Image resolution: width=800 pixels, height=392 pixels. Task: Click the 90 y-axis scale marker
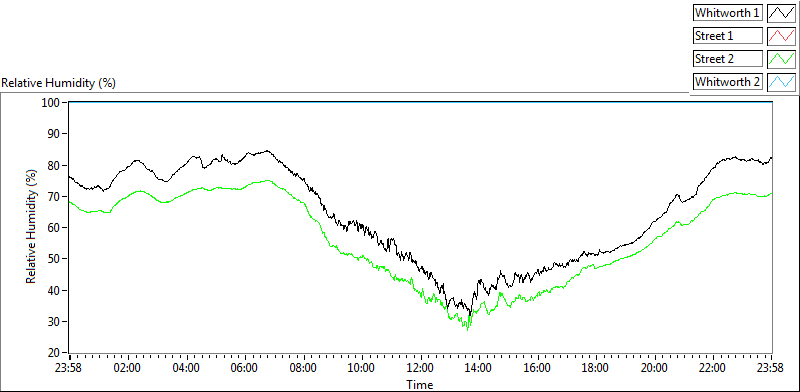(55, 134)
